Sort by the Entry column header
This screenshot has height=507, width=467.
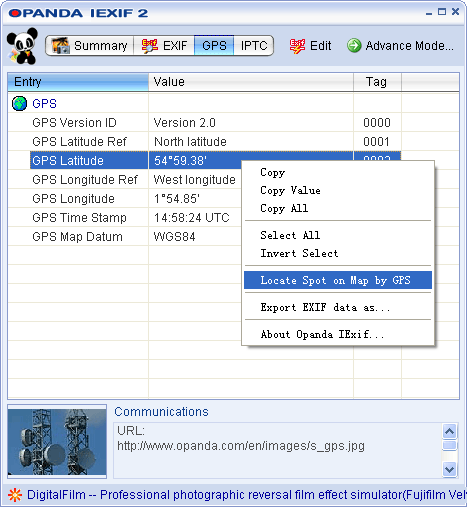(x=78, y=82)
